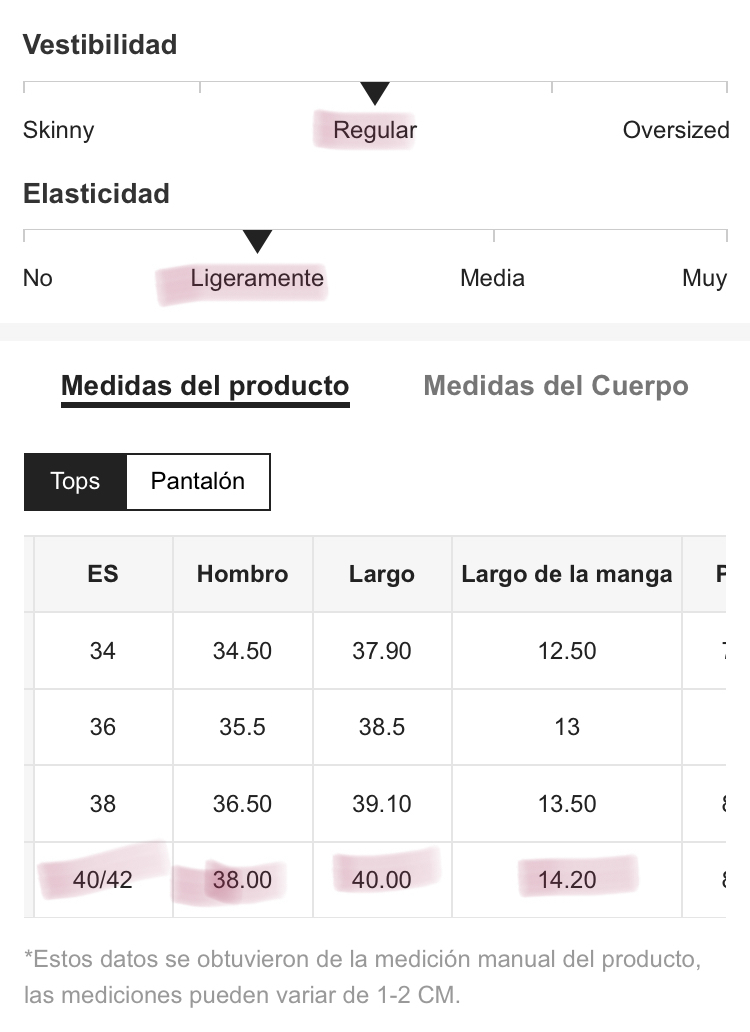Image resolution: width=750 pixels, height=1032 pixels.
Task: Select the size 34 row
Action: (x=375, y=651)
